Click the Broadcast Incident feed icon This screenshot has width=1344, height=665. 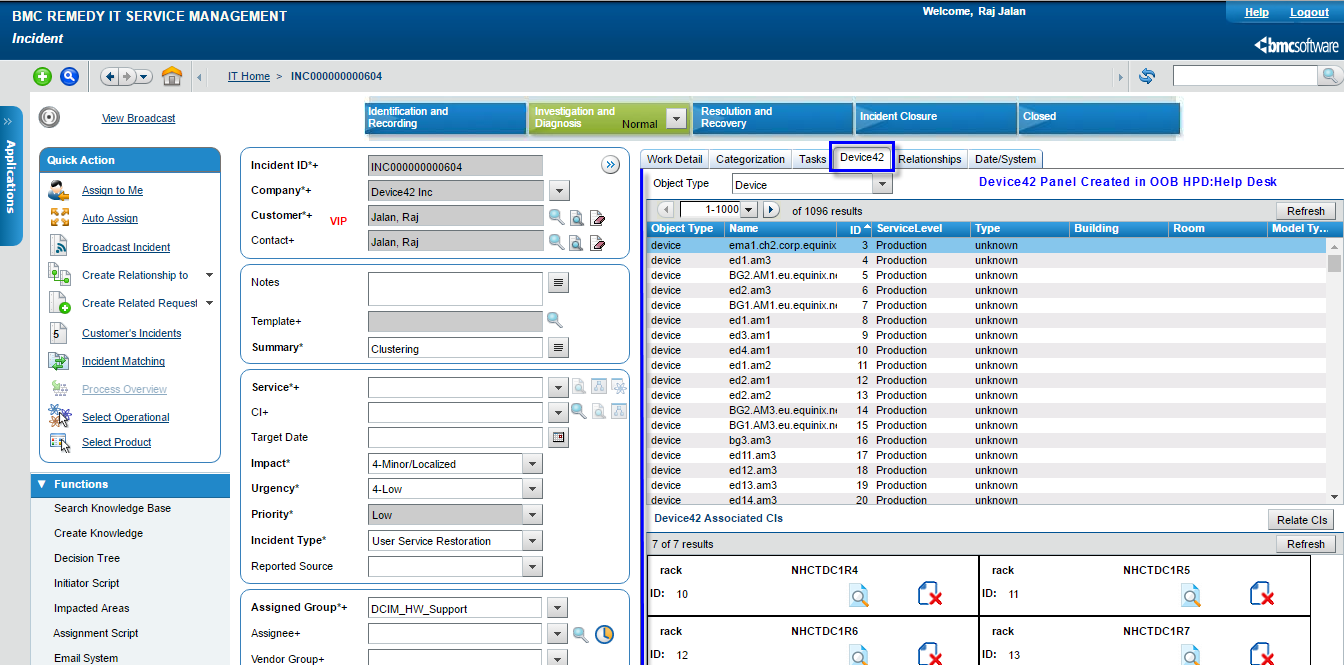(x=59, y=247)
